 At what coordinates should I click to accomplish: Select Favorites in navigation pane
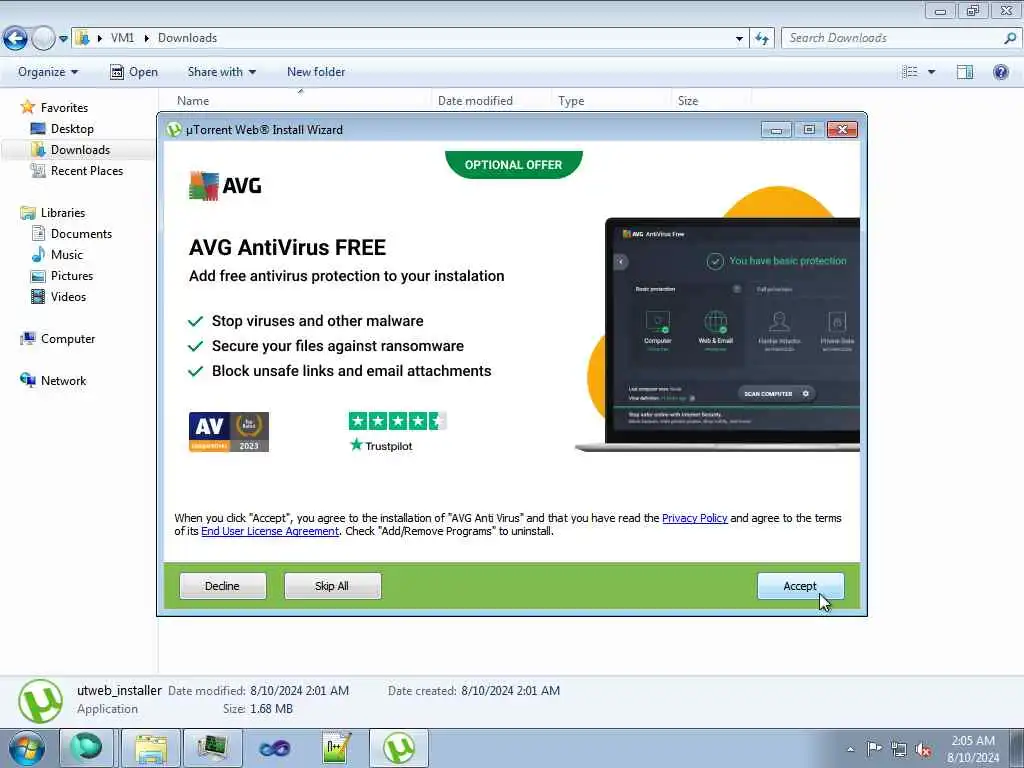(x=55, y=107)
